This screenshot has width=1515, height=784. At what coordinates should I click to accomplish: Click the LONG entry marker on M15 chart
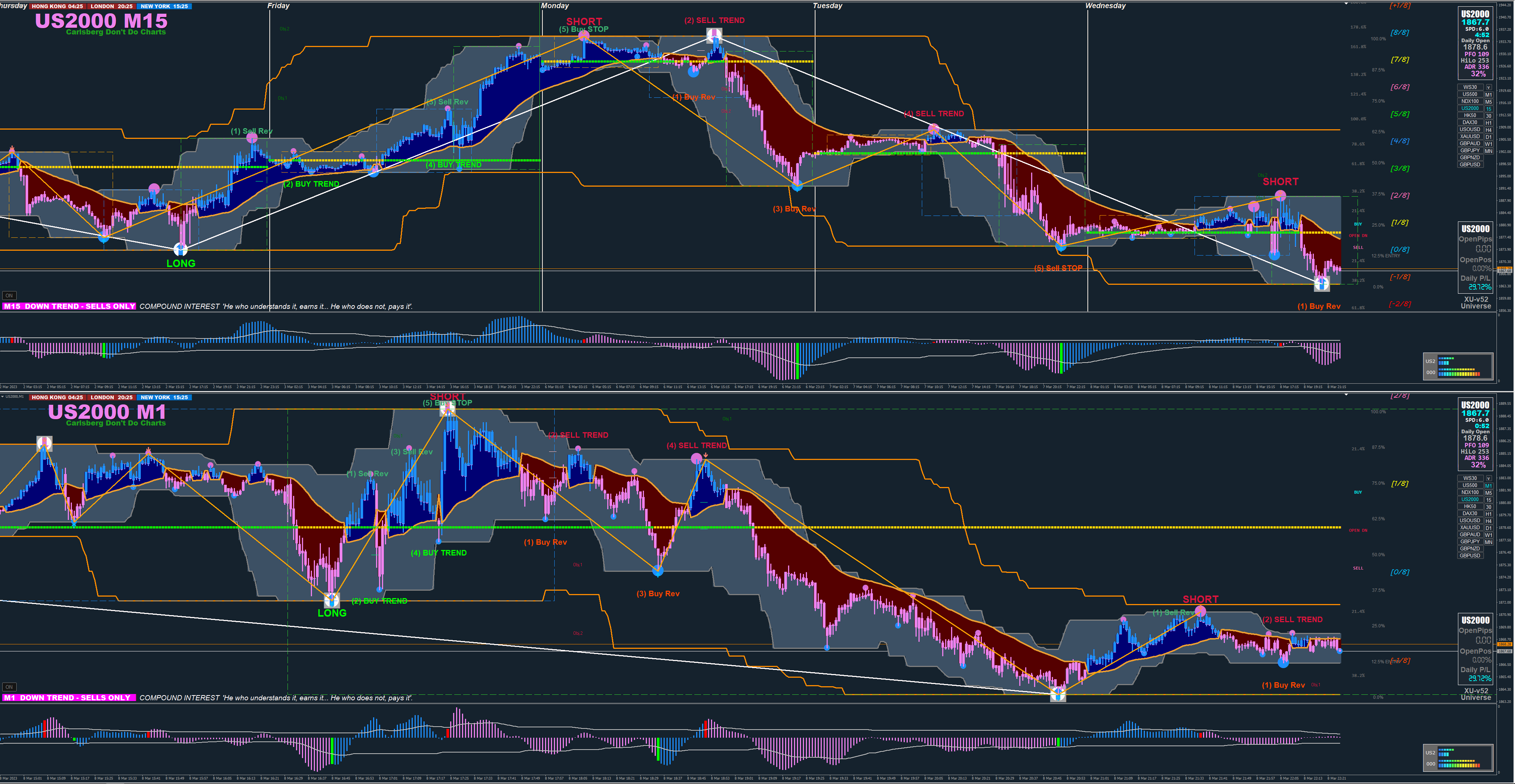pyautogui.click(x=180, y=249)
